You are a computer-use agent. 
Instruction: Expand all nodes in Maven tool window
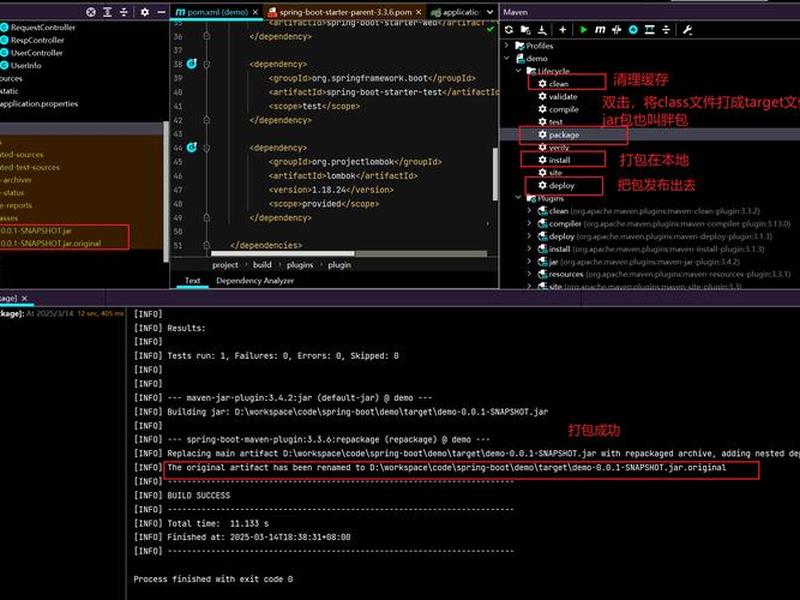(x=649, y=30)
